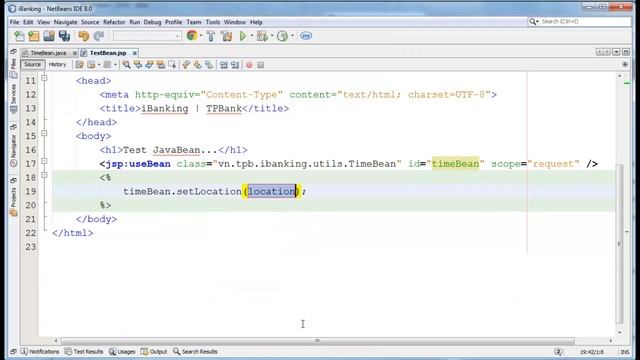
Task: Close the TestBean.jsp tab
Action: point(135,53)
